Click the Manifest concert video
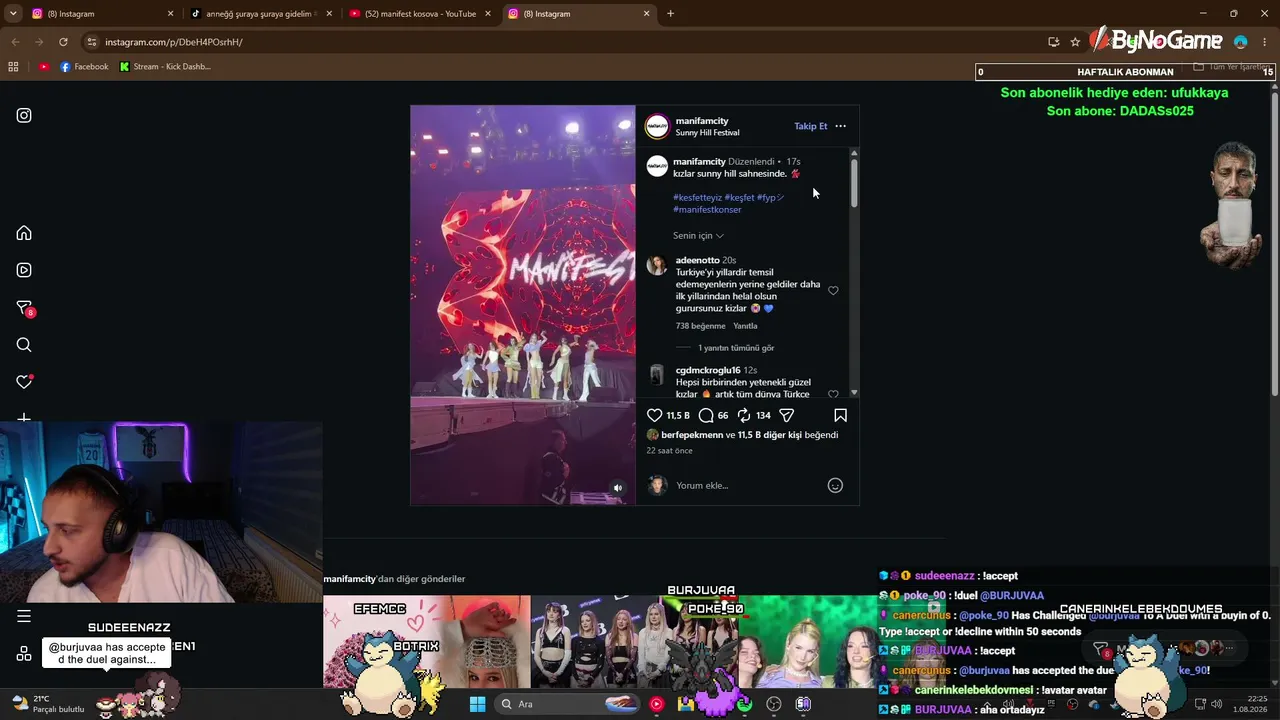Image resolution: width=1280 pixels, height=720 pixels. [x=523, y=305]
